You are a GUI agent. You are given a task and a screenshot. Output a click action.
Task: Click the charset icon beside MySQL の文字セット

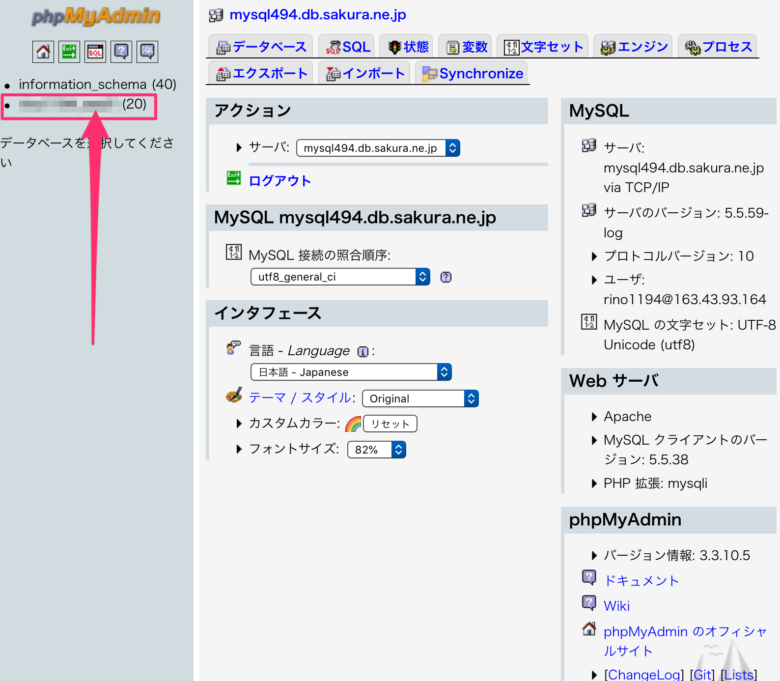click(589, 322)
